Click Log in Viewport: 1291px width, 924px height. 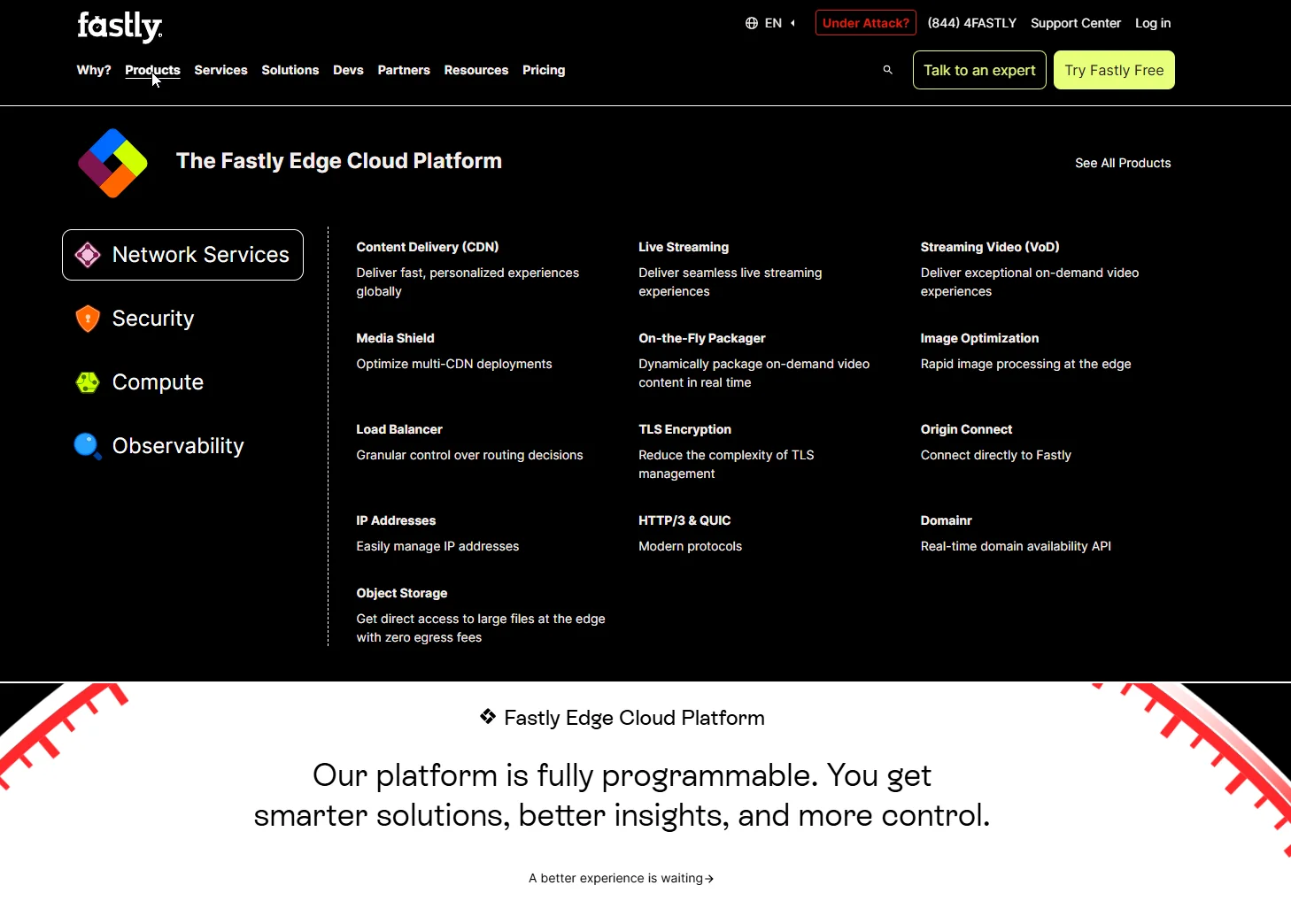(x=1153, y=23)
